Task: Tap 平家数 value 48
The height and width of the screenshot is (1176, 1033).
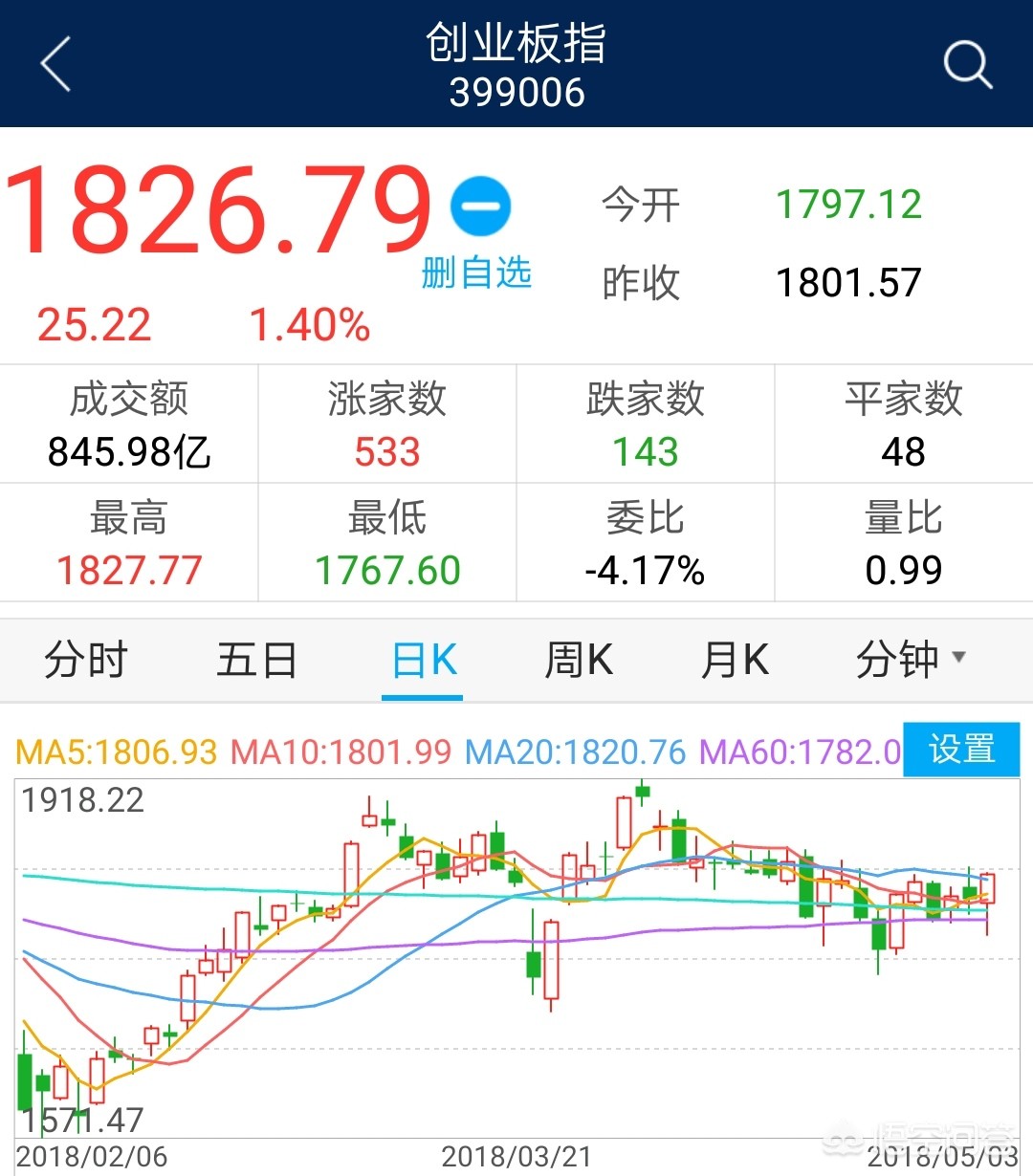Action: 904,451
